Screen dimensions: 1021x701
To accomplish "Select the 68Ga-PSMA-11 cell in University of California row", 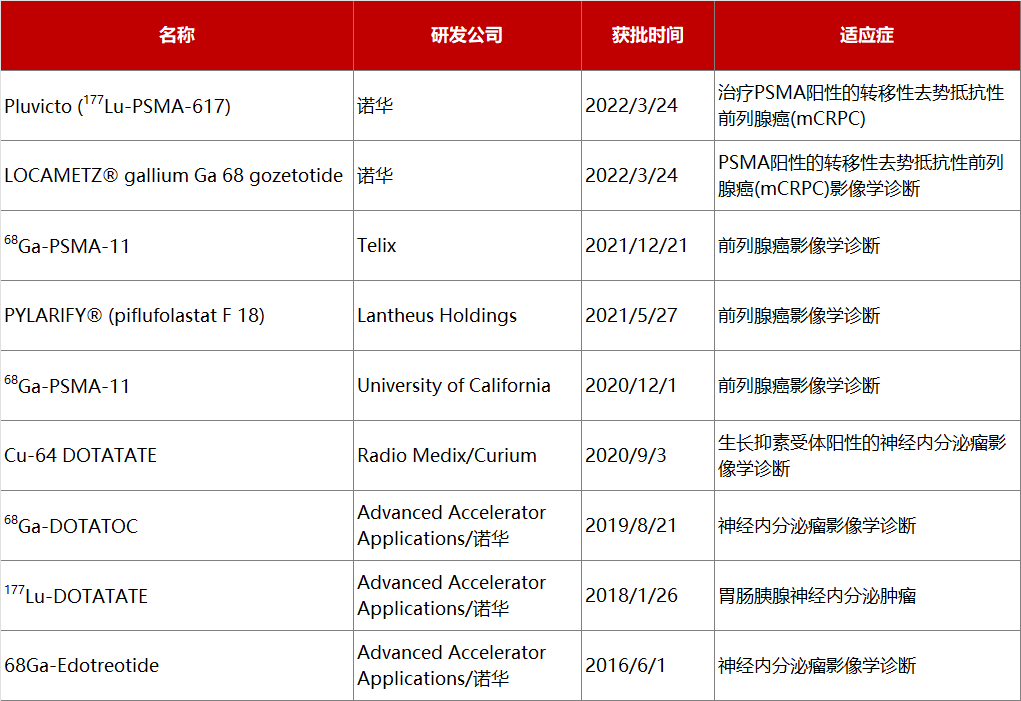I will pyautogui.click(x=176, y=385).
